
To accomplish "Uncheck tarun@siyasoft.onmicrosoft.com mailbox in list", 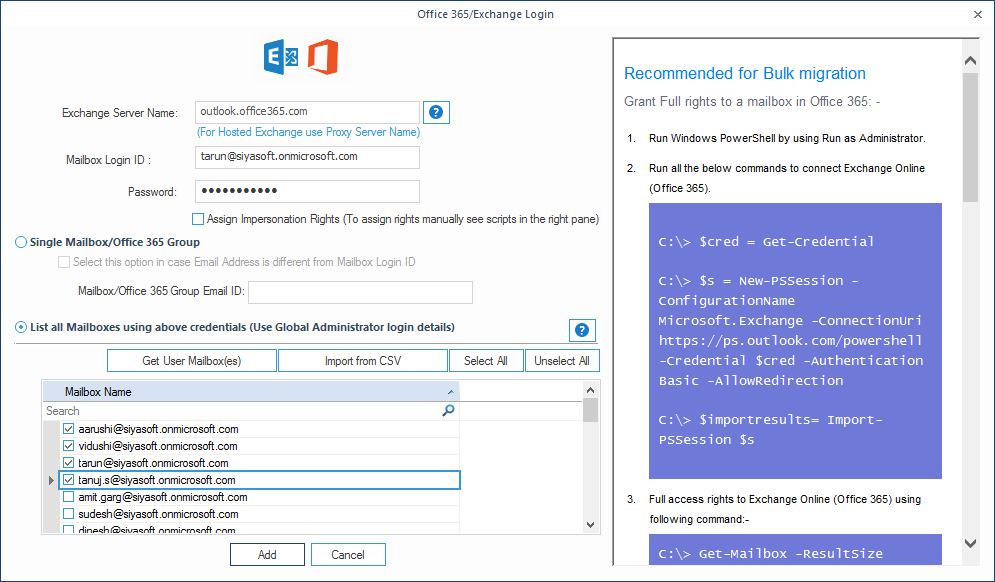I will [x=69, y=463].
